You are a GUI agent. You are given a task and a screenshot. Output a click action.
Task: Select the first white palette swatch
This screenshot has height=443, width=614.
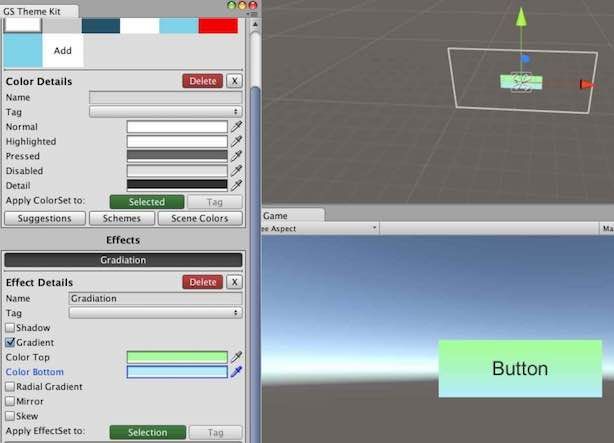tap(23, 25)
